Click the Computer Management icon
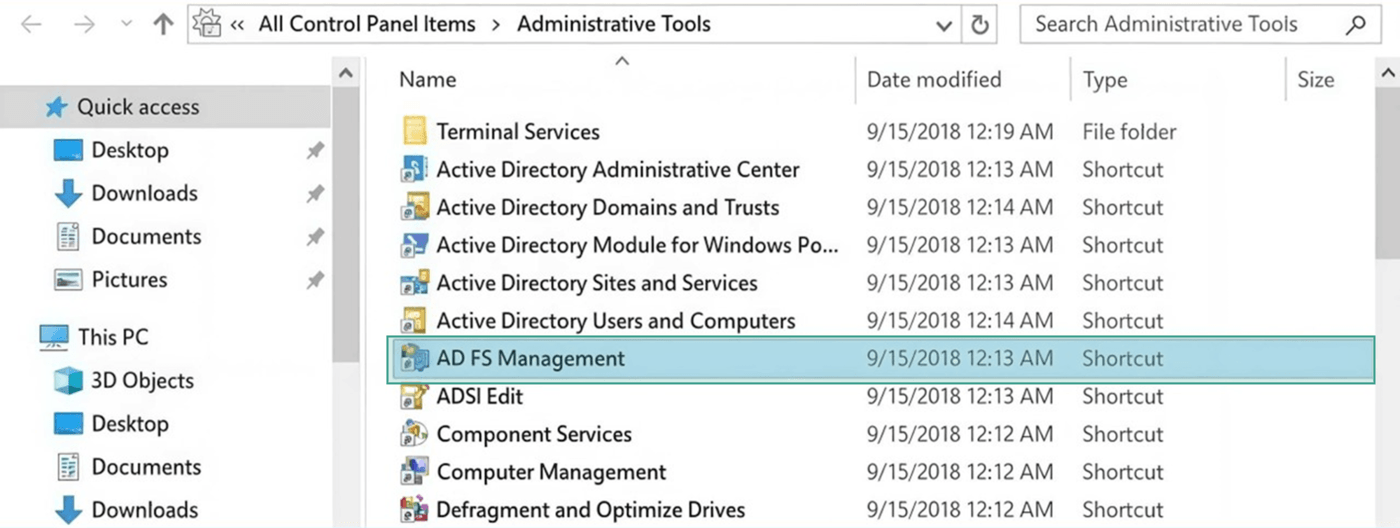Screen dimensions: 1400x528 click(414, 472)
